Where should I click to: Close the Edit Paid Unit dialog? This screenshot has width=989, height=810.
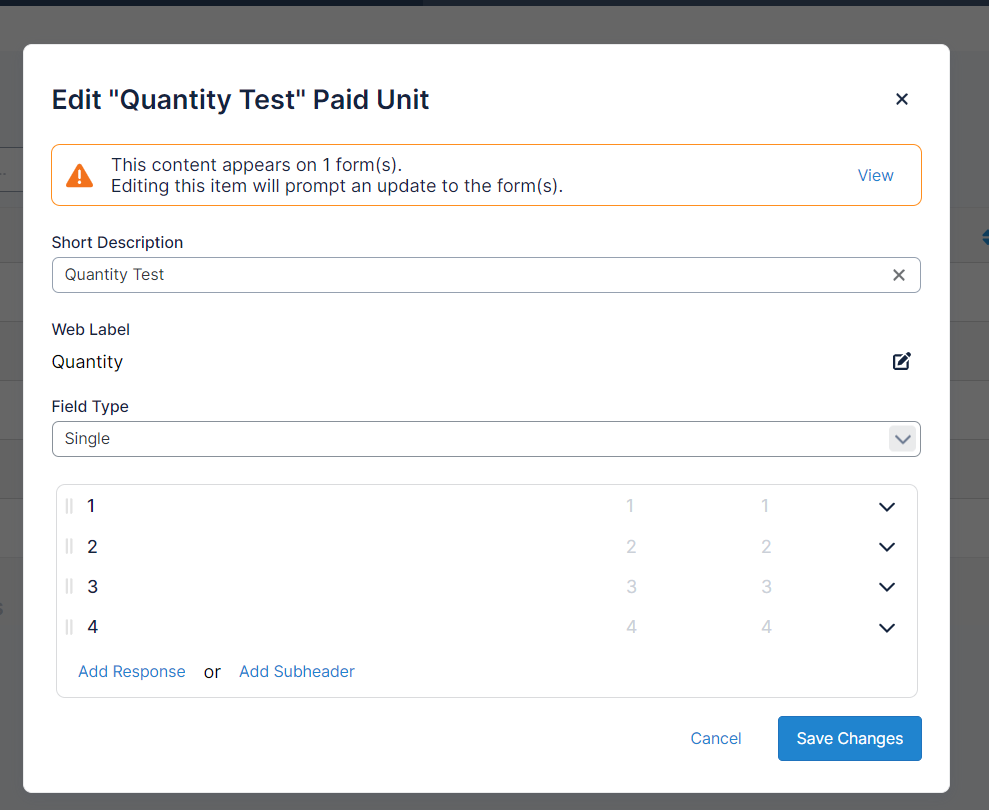(901, 99)
